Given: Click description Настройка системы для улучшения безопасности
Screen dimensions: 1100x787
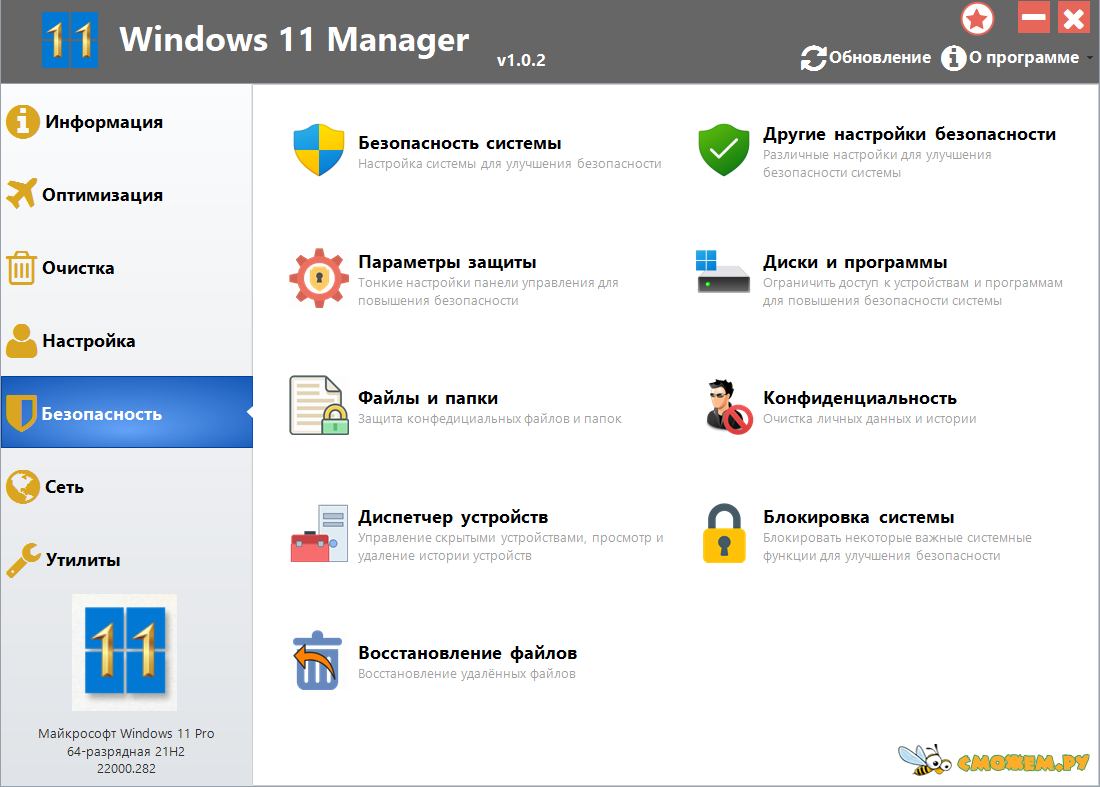Looking at the screenshot, I should (509, 163).
